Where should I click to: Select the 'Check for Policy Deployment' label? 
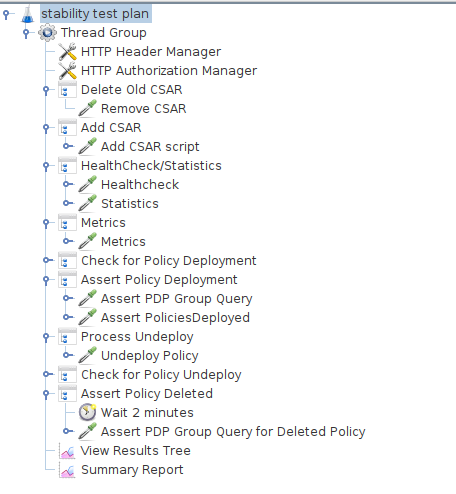click(169, 261)
